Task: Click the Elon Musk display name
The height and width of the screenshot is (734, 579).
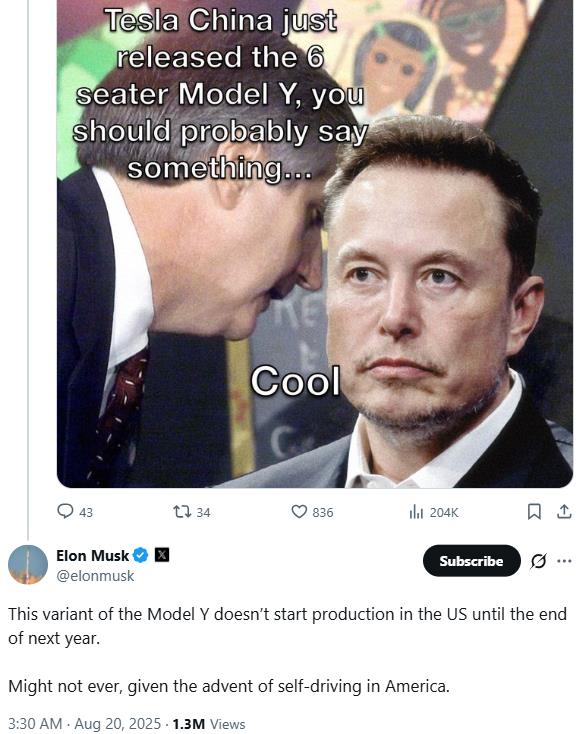Action: 92,556
